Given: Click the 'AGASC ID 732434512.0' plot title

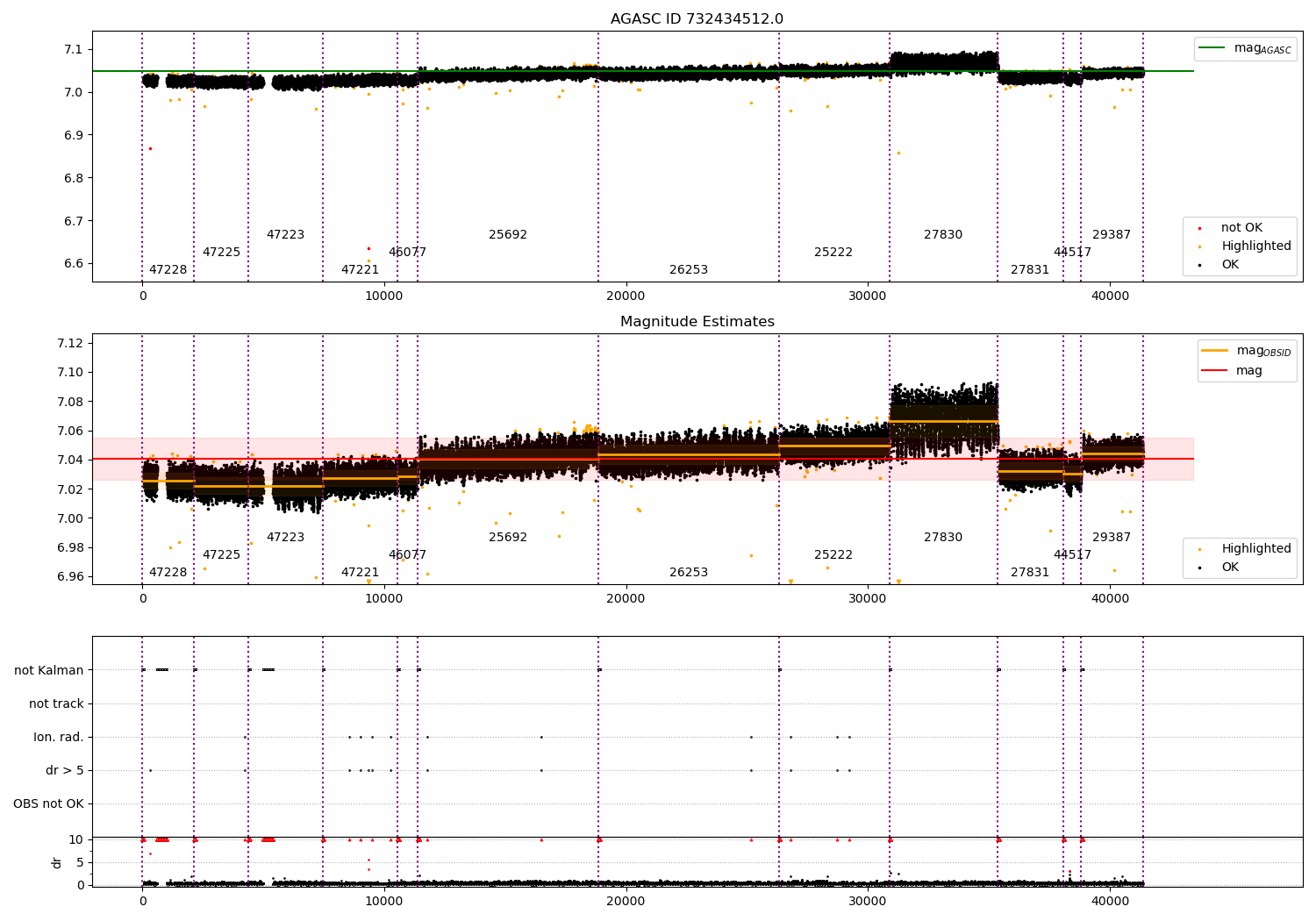Looking at the screenshot, I should coord(697,19).
